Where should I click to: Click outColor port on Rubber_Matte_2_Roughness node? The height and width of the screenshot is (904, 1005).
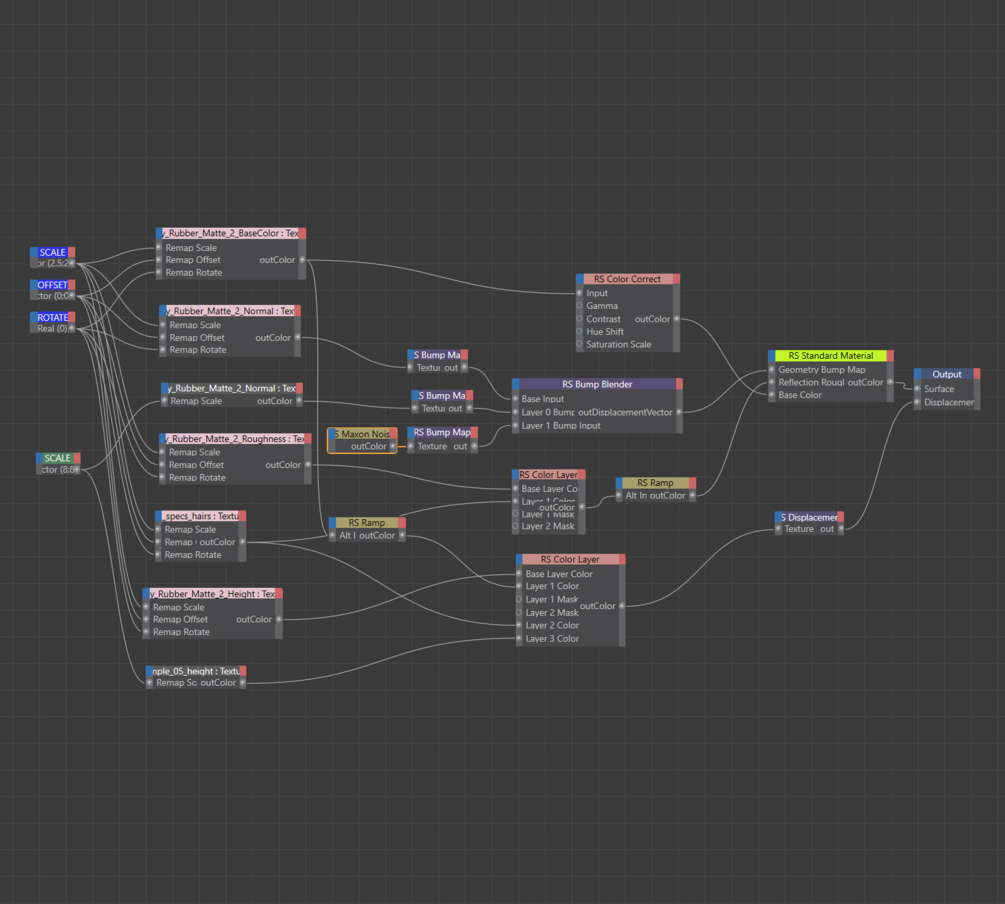point(308,465)
